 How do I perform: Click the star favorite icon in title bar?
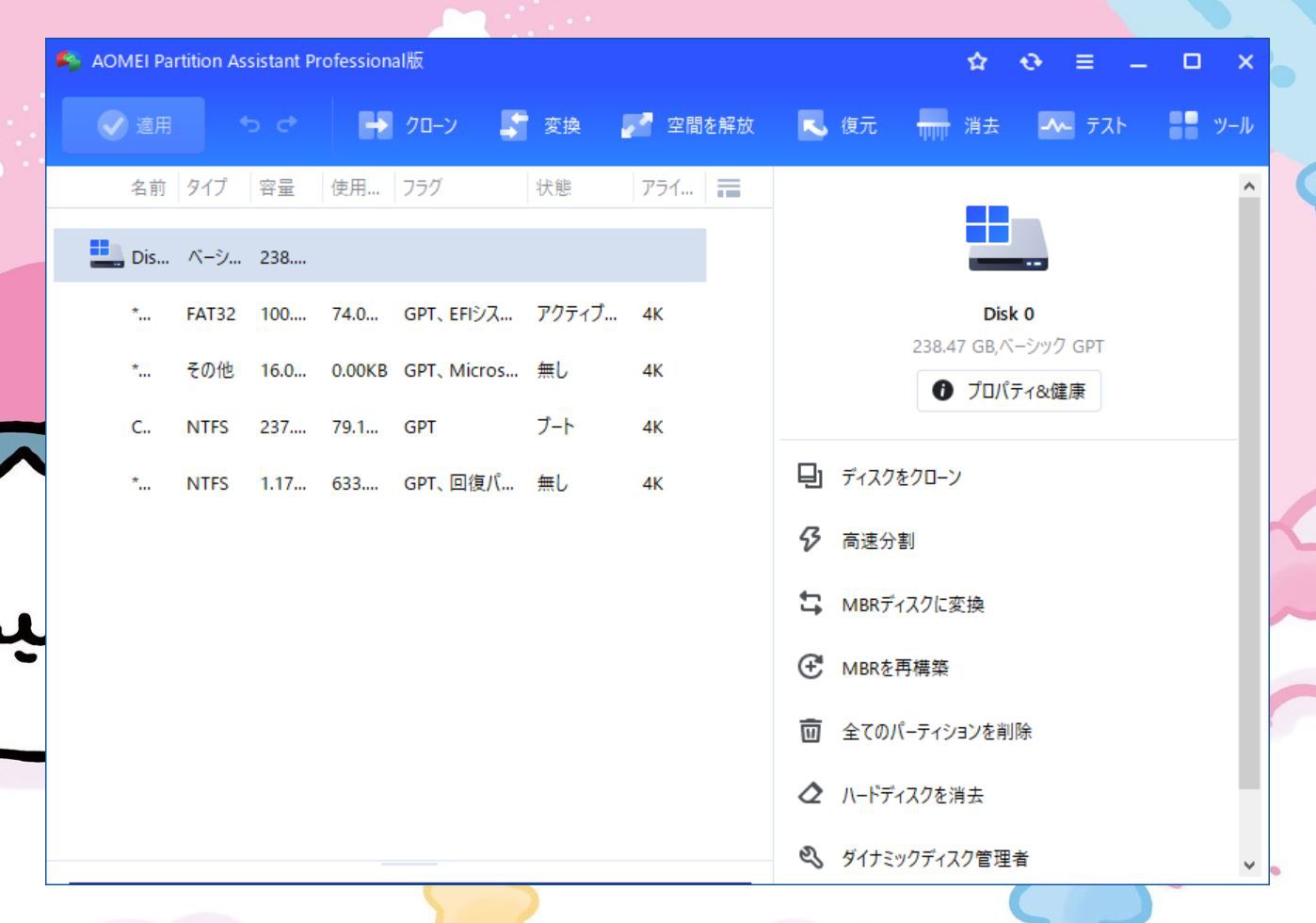[977, 61]
